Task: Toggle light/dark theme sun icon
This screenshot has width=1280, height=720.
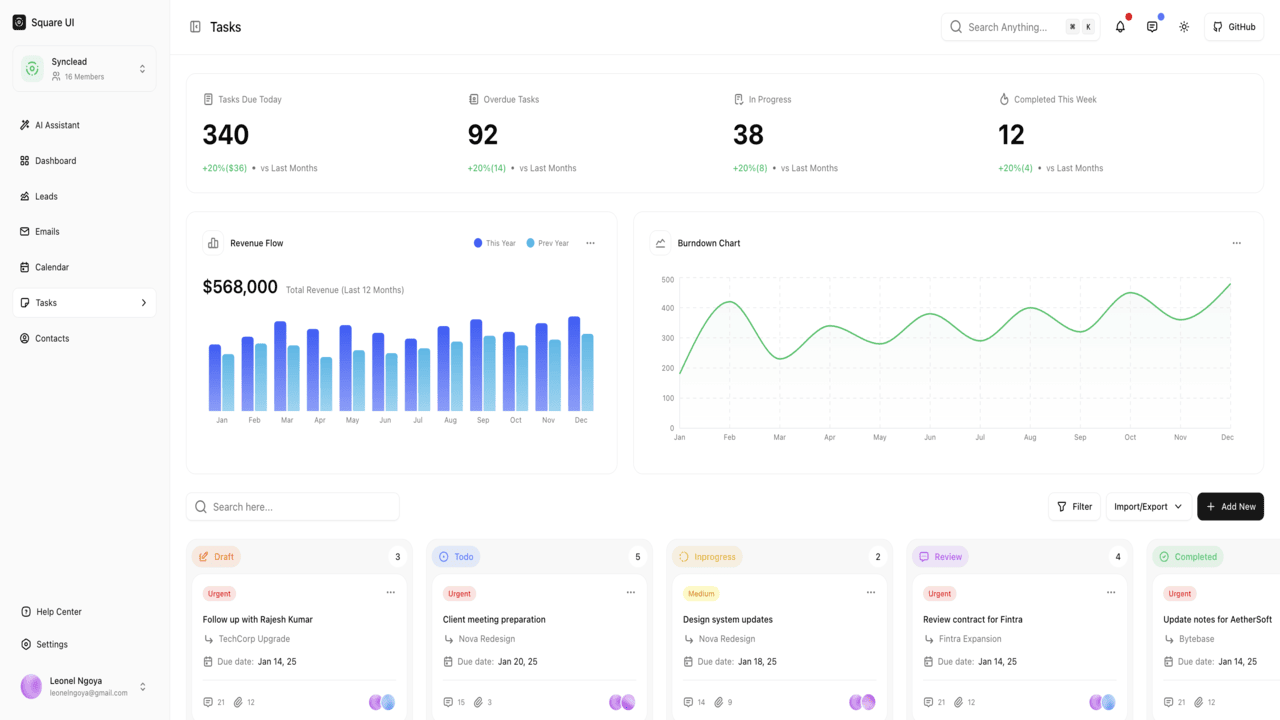Action: pyautogui.click(x=1184, y=27)
